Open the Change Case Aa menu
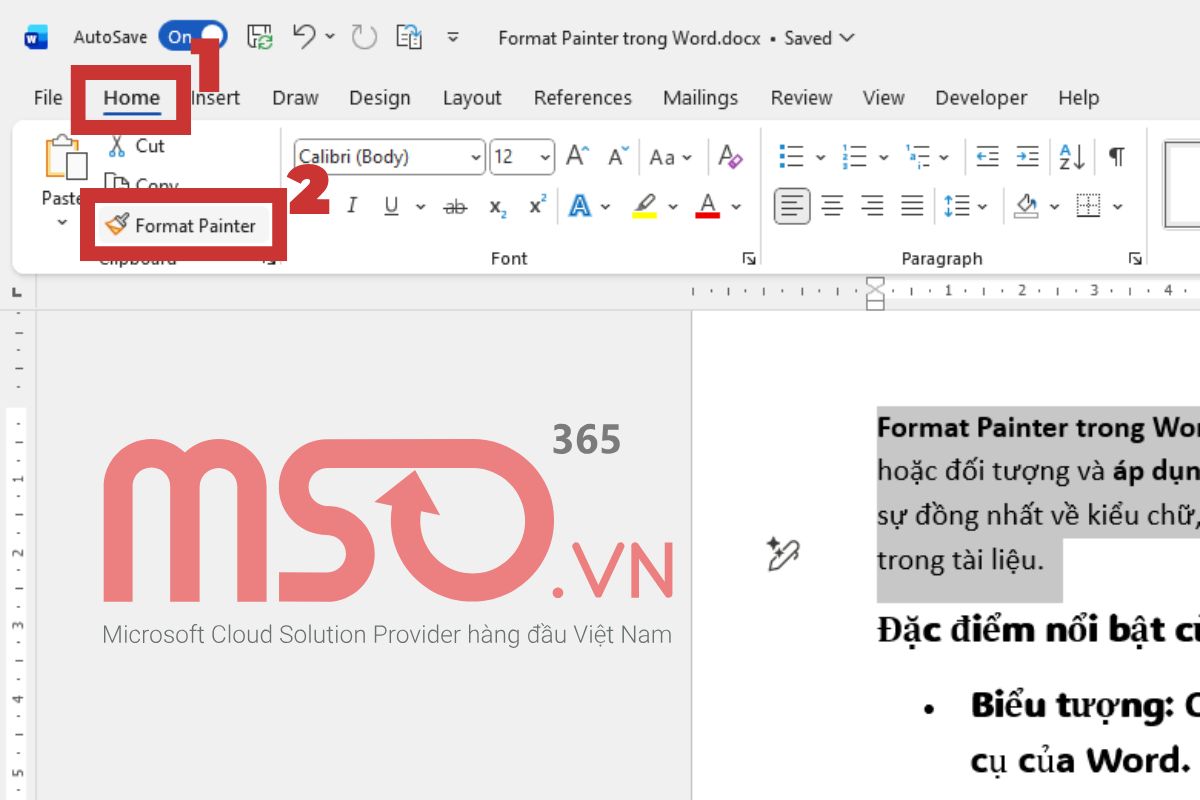 tap(670, 157)
